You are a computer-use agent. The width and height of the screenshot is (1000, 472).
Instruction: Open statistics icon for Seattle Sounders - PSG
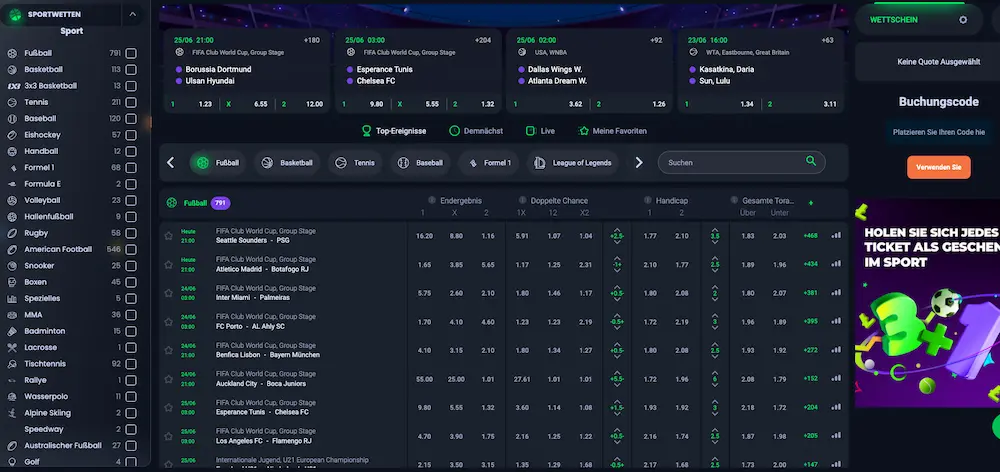(x=836, y=235)
